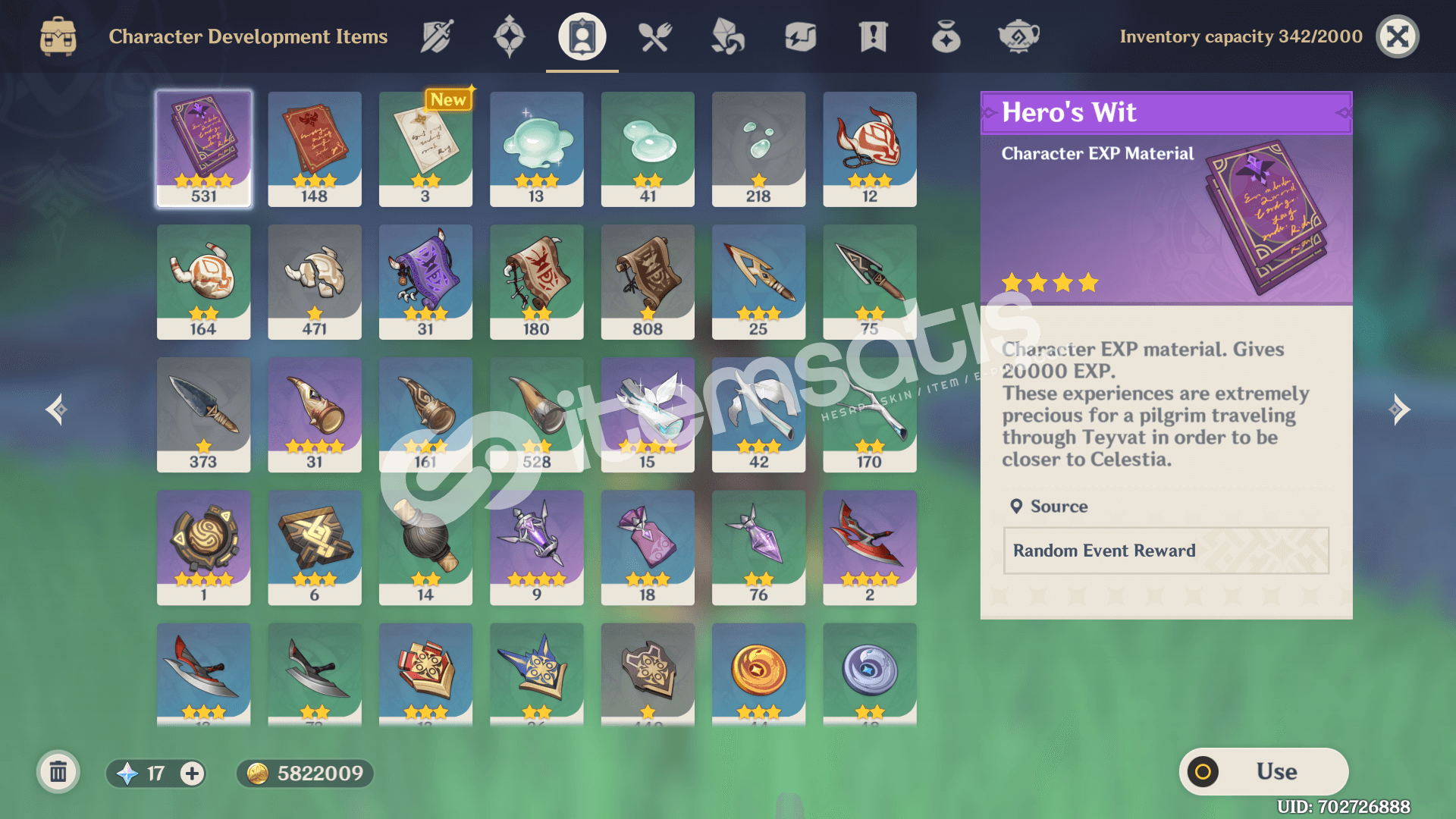
Task: Click the backpack inventory icon
Action: coord(58,36)
